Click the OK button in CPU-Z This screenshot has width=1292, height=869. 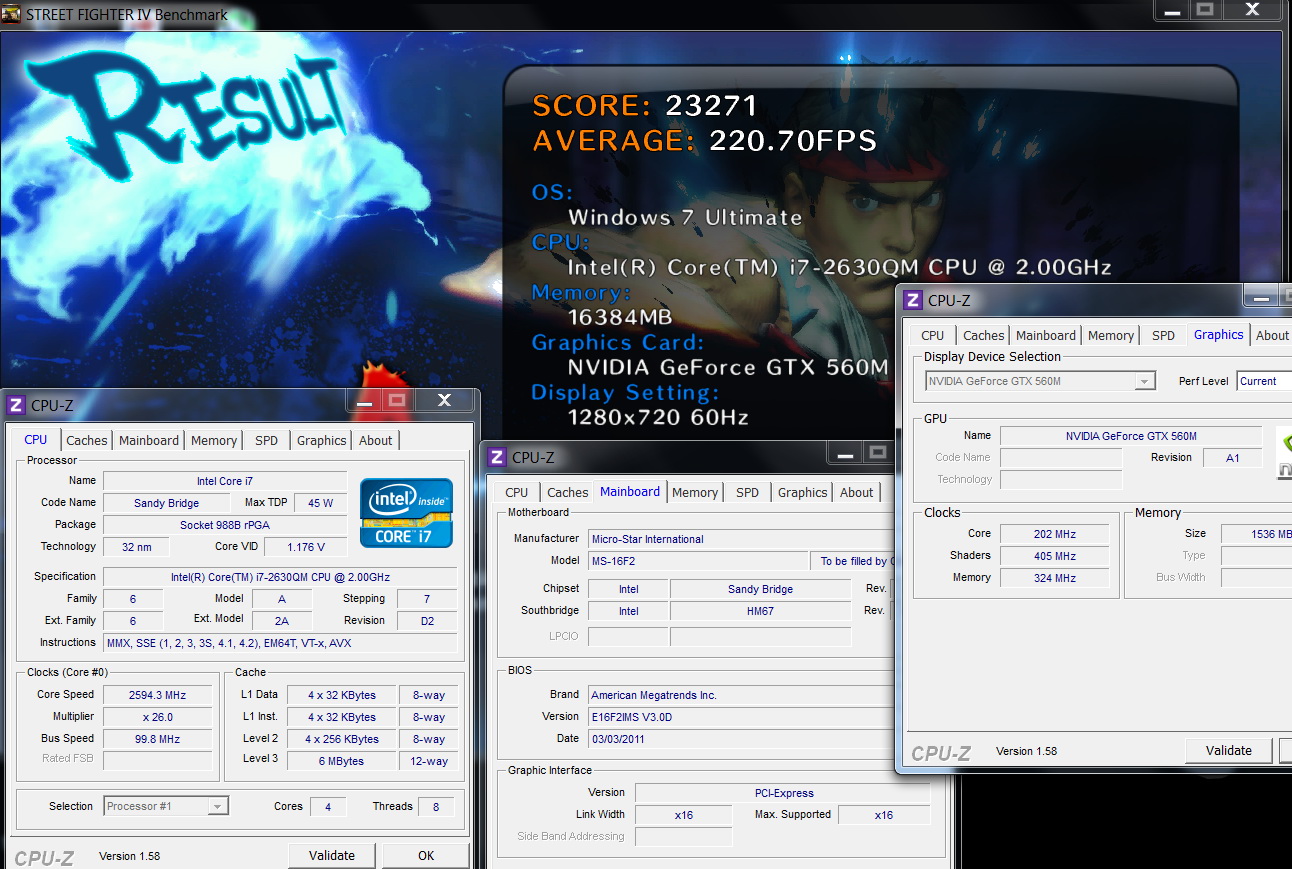(426, 855)
